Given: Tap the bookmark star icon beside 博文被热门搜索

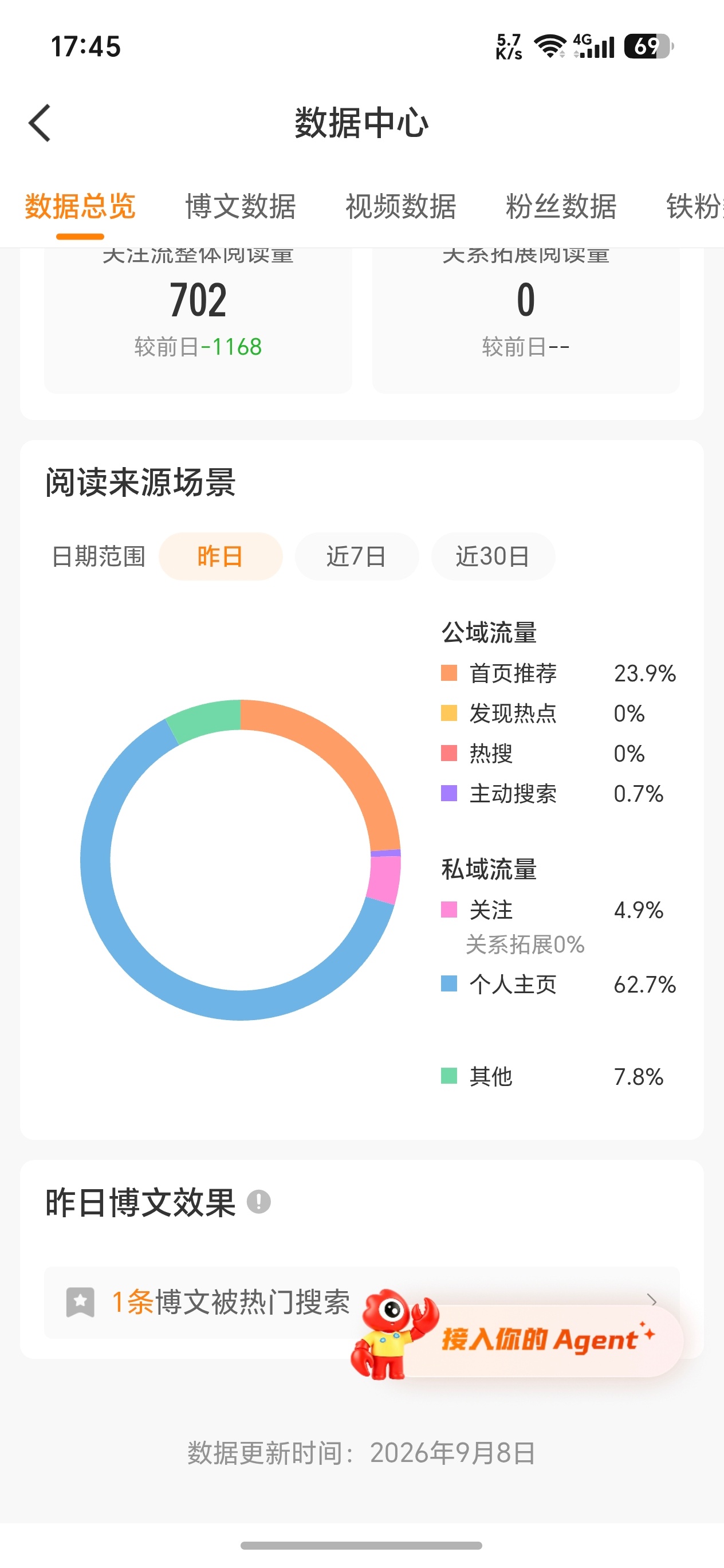Looking at the screenshot, I should point(80,1302).
